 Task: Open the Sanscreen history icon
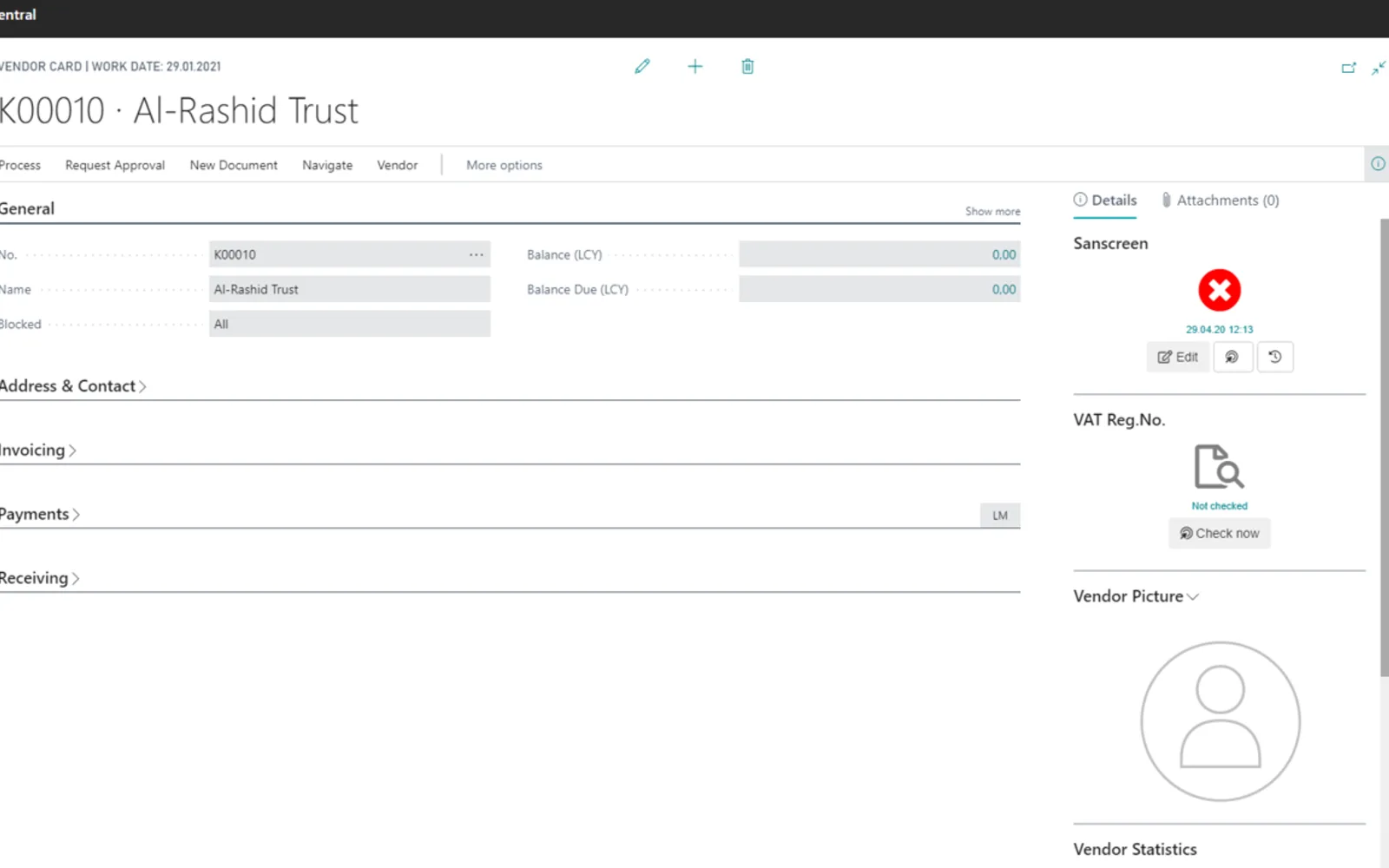coord(1274,357)
